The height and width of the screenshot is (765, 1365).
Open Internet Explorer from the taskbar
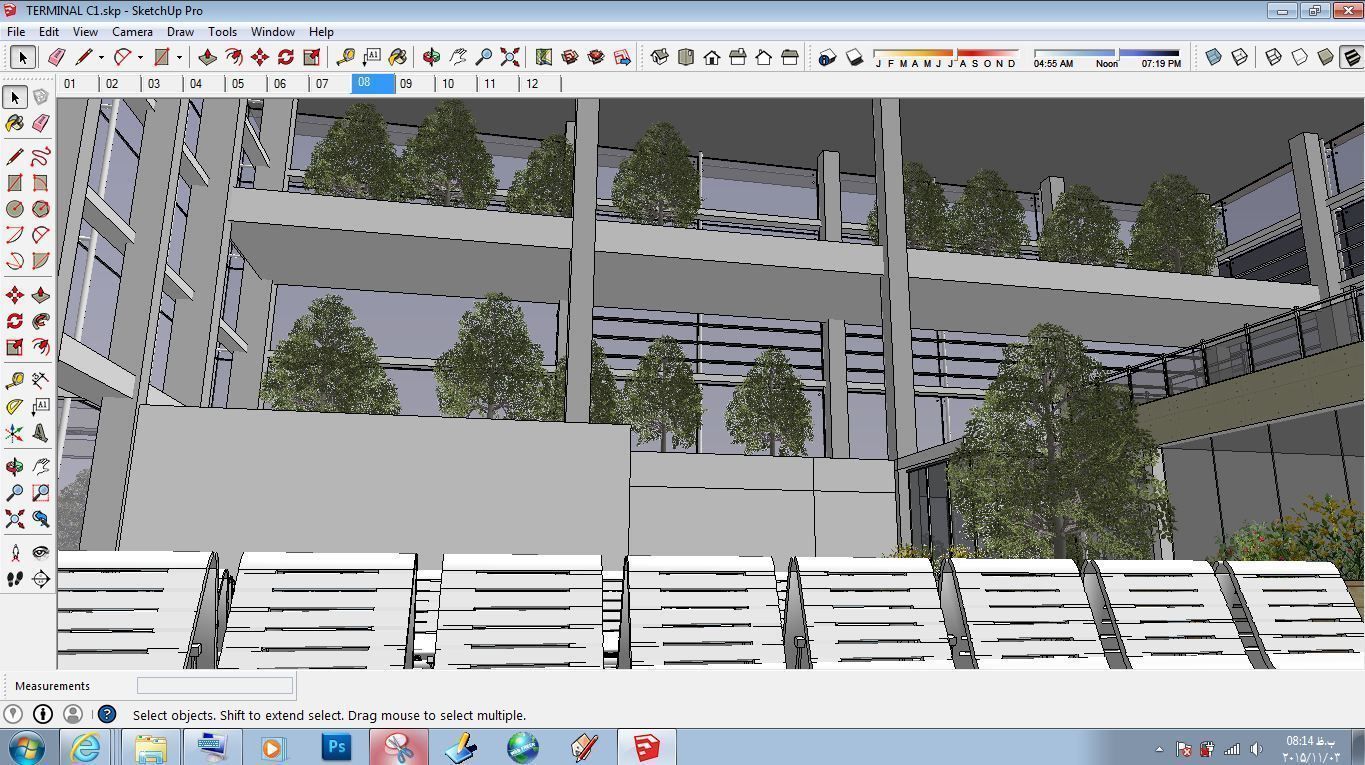(85, 747)
